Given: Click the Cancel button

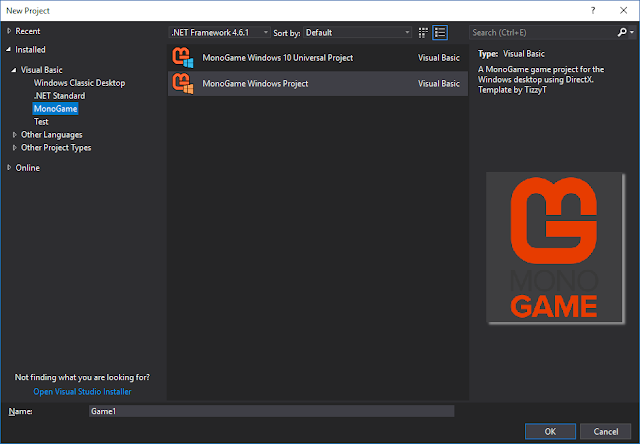Looking at the screenshot, I should click(x=606, y=431).
